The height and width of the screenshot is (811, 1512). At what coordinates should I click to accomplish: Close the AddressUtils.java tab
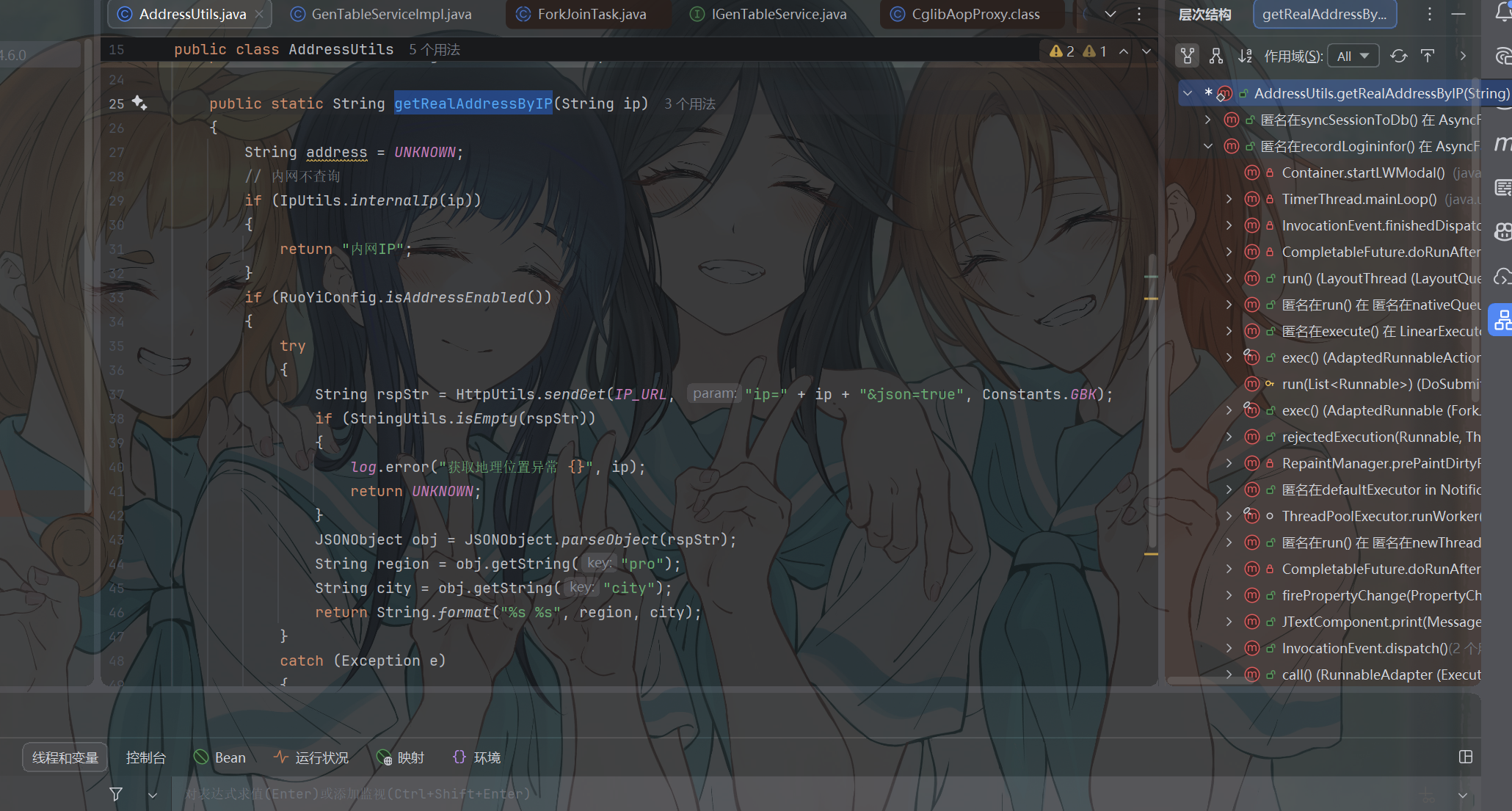259,14
